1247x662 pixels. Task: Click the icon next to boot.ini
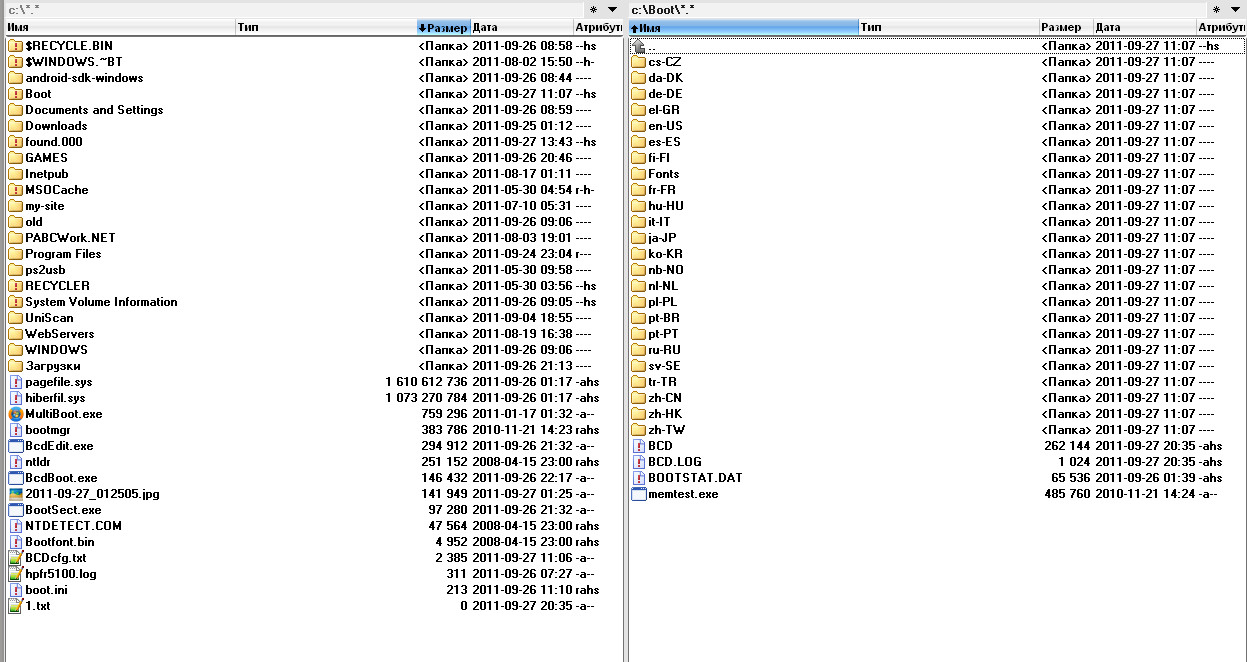[x=15, y=590]
